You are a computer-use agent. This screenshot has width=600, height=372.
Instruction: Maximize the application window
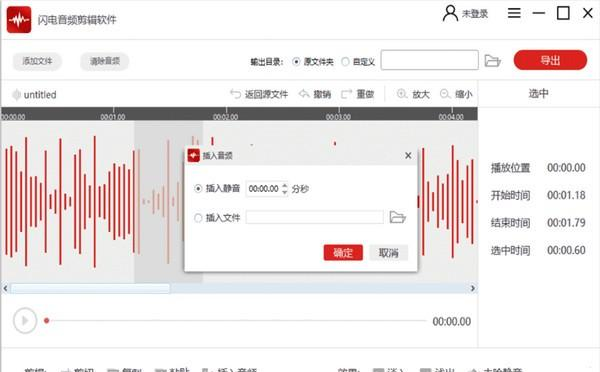[x=563, y=13]
